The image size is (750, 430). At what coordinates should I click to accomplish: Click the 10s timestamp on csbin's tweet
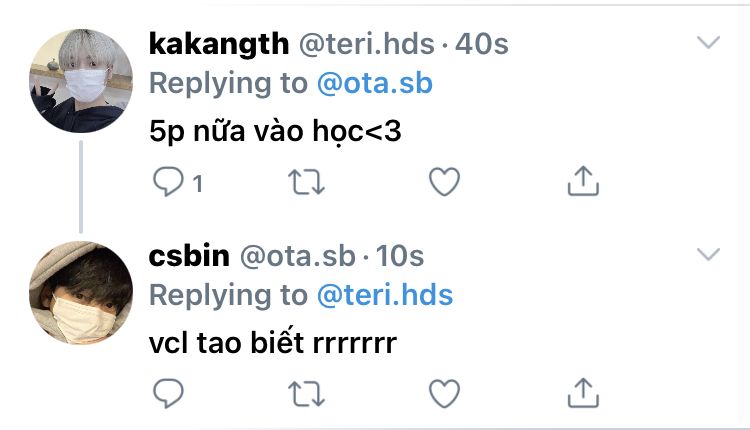point(401,256)
